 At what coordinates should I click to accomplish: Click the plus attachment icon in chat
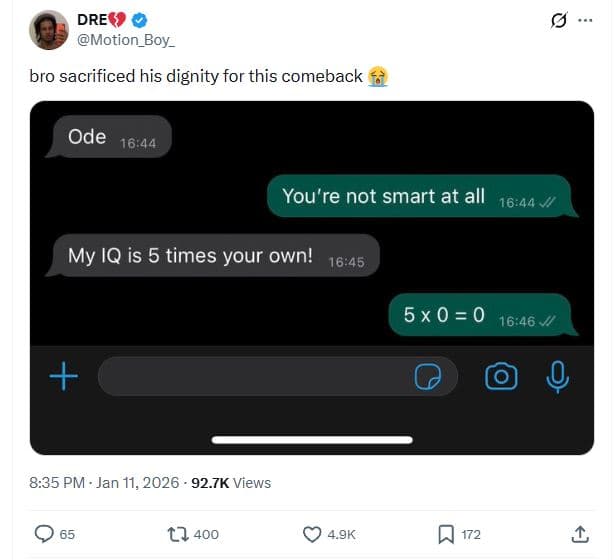64,376
